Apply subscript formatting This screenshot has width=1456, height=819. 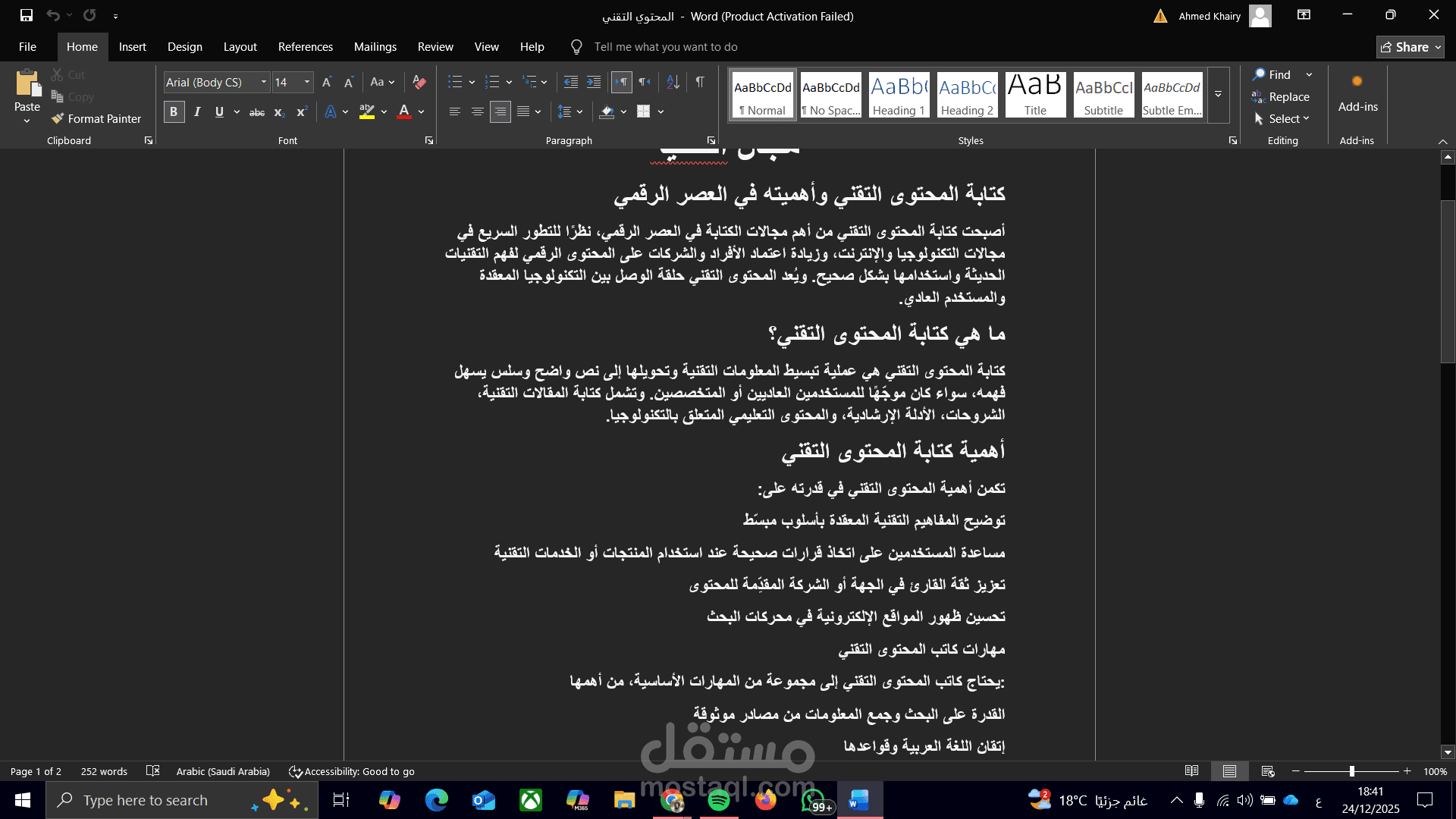pos(279,111)
